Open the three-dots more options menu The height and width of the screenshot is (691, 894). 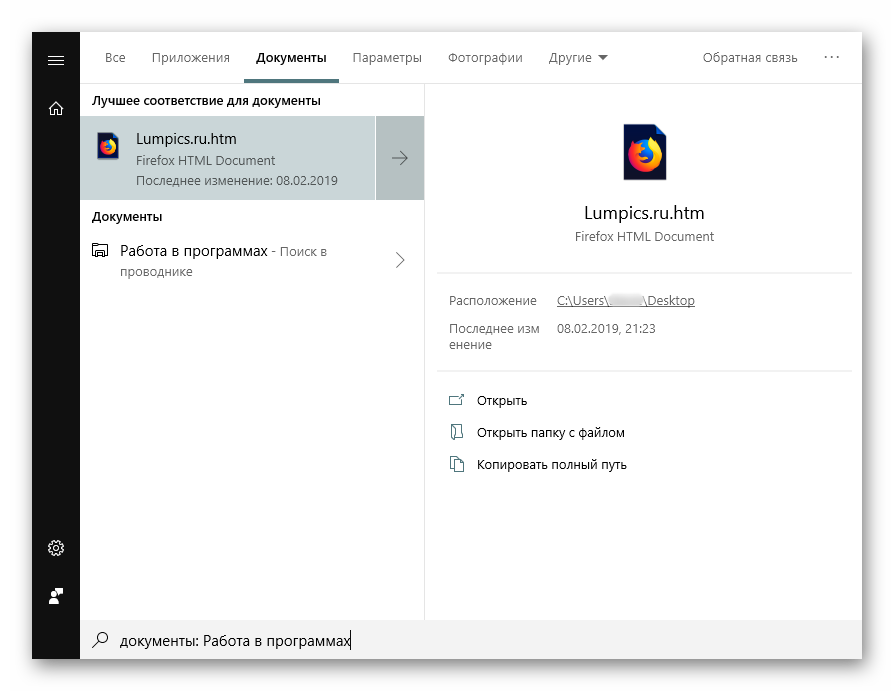coord(832,57)
